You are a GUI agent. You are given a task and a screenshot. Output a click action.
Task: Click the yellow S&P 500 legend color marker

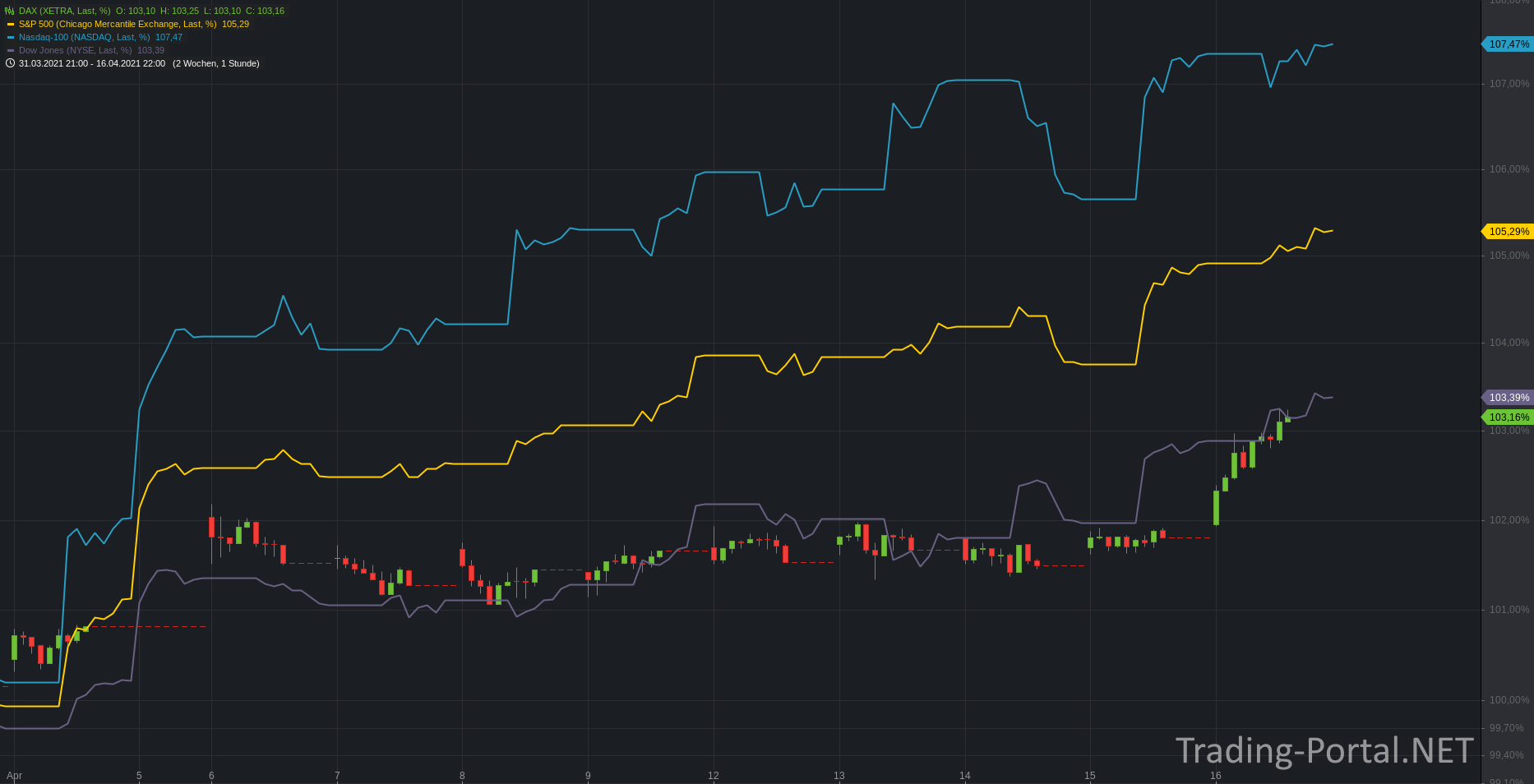(x=11, y=24)
